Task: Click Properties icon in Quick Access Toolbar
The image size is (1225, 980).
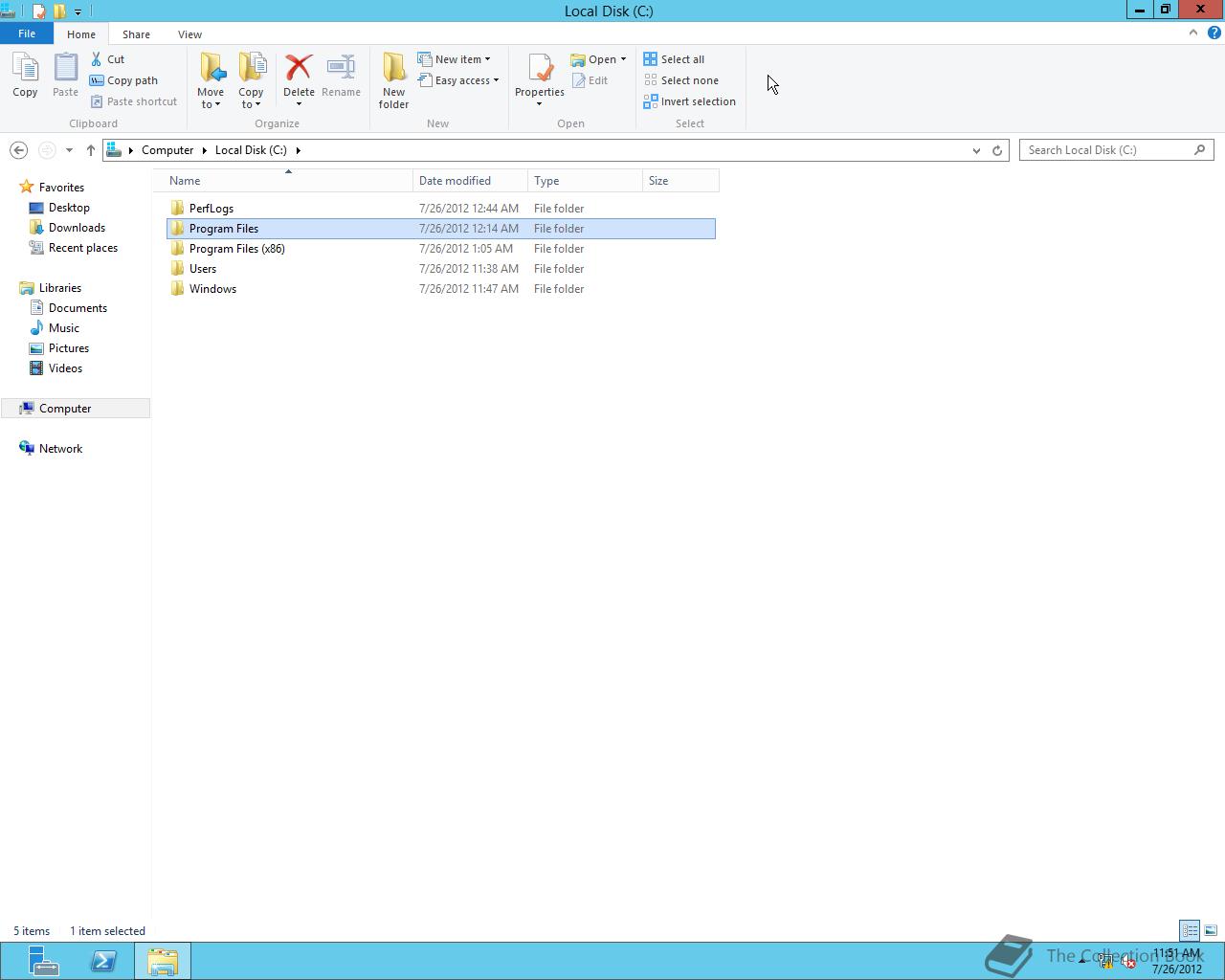Action: tap(38, 11)
